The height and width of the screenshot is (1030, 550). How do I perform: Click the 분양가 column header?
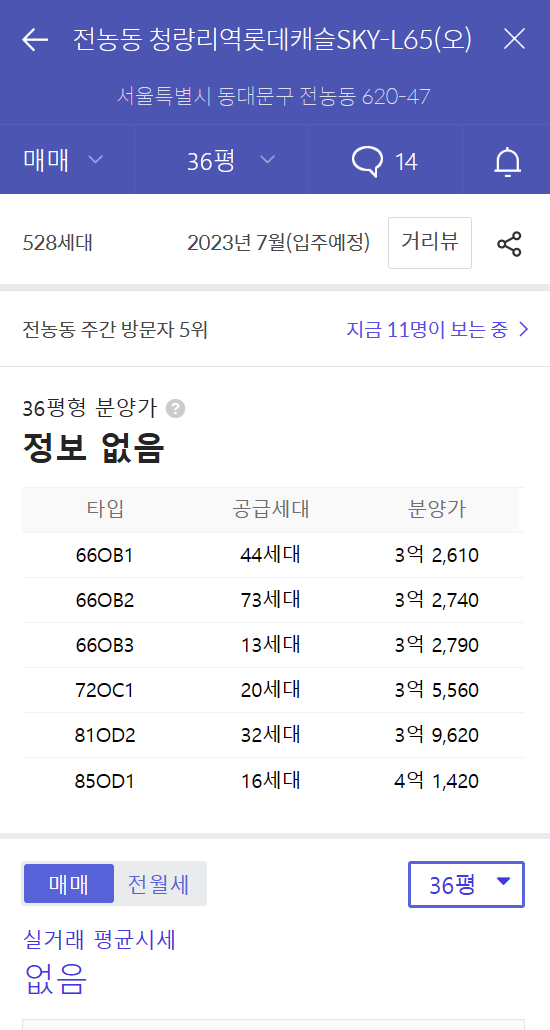tap(437, 510)
